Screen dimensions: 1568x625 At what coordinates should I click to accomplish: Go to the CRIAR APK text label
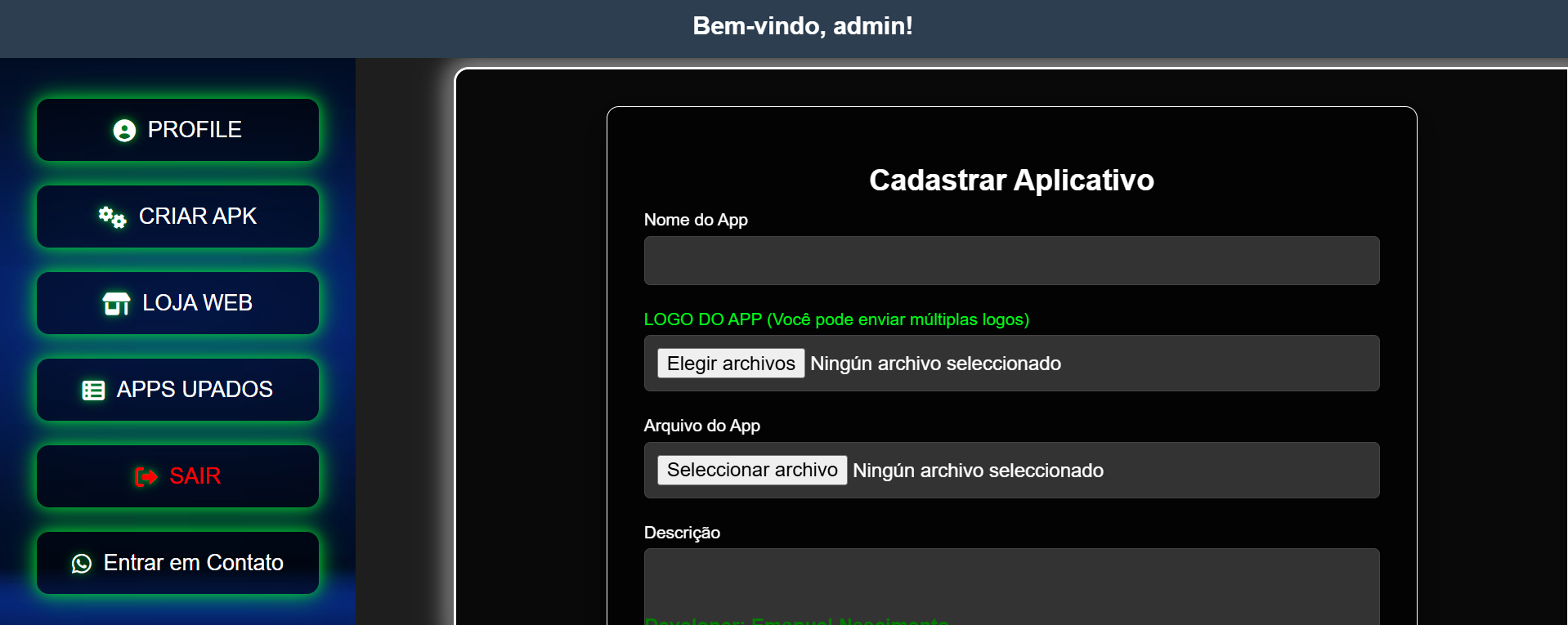coord(198,217)
